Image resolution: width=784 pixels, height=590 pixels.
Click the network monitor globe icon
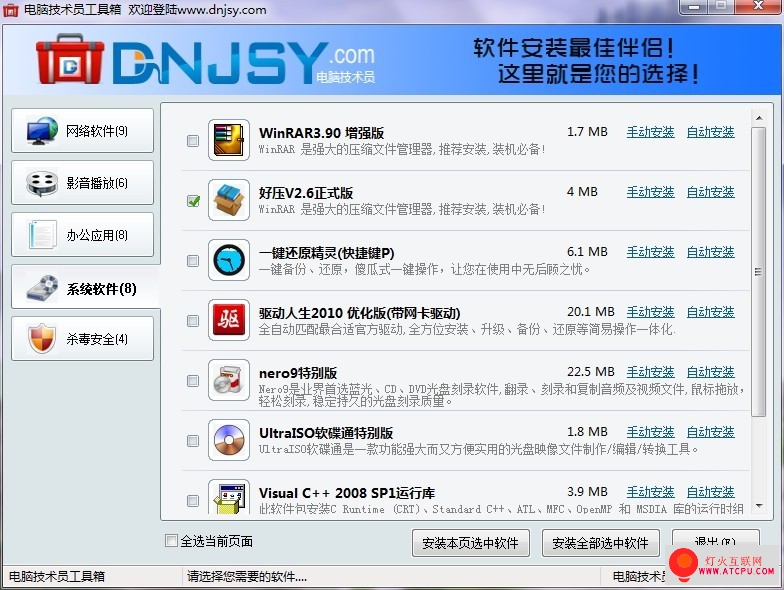[x=42, y=131]
